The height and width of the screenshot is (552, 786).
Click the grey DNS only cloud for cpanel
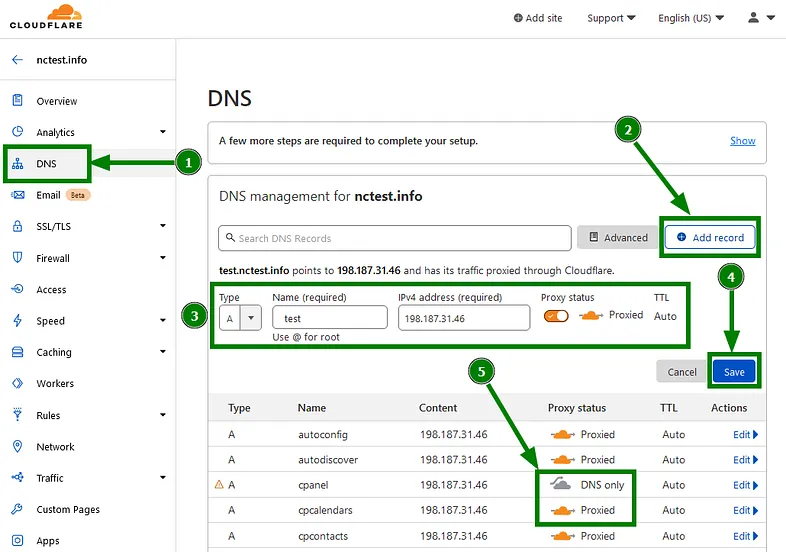tap(561, 484)
